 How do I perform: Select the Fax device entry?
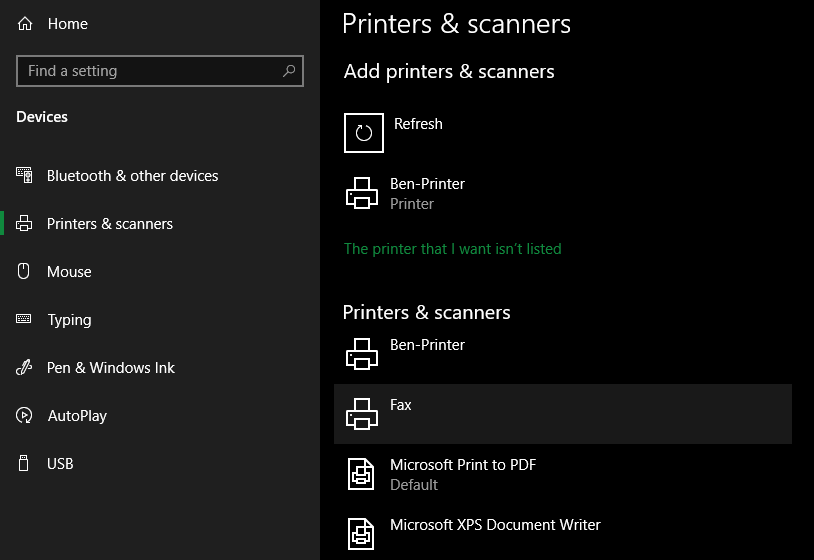[x=563, y=414]
